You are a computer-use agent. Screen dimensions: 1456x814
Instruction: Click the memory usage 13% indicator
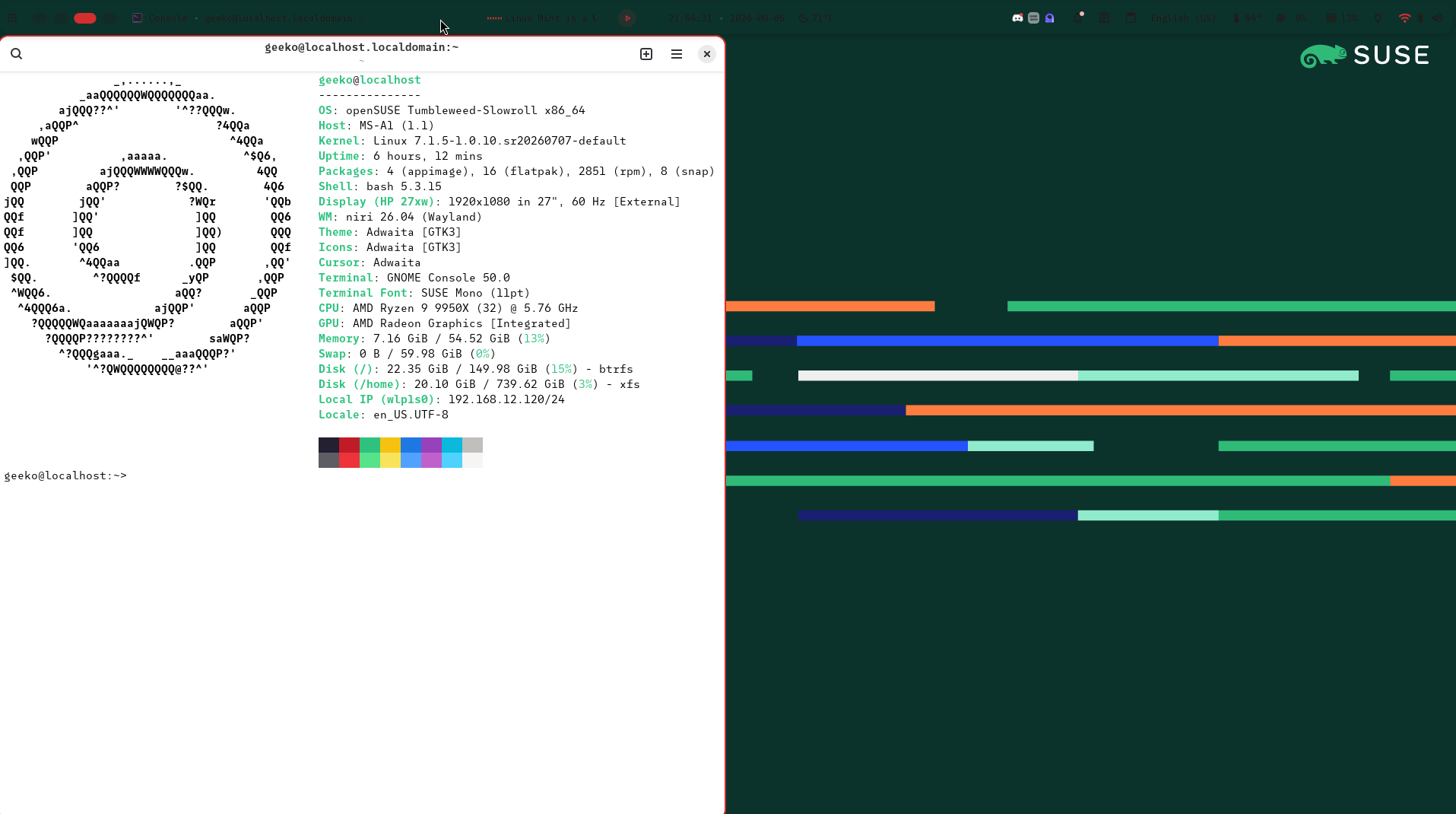(1342, 18)
